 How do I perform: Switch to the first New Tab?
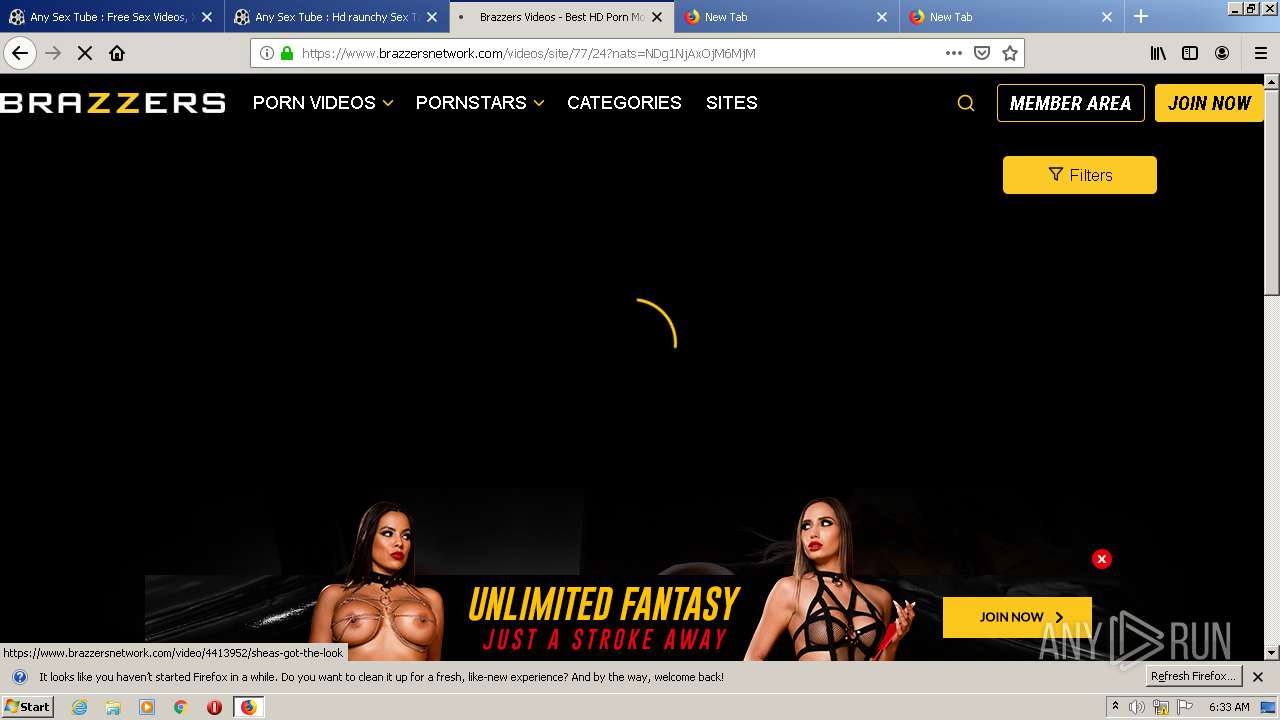pyautogui.click(x=787, y=17)
